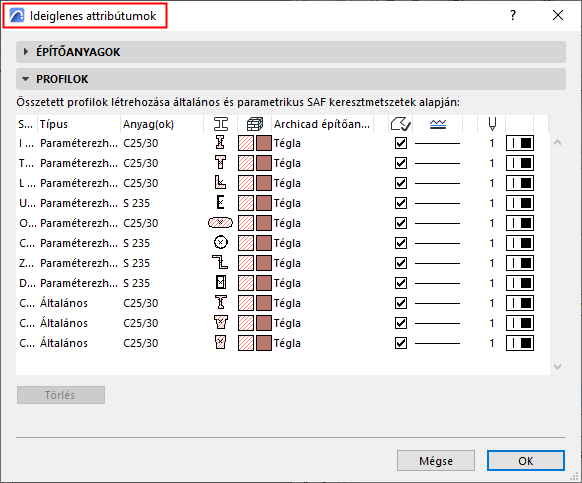Uncheck the checkbox in row O
The image size is (582, 483).
point(401,223)
